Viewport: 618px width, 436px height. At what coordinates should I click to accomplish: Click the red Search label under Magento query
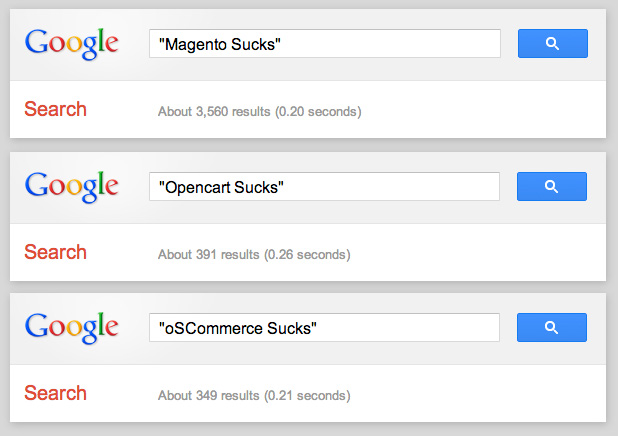pyautogui.click(x=55, y=110)
